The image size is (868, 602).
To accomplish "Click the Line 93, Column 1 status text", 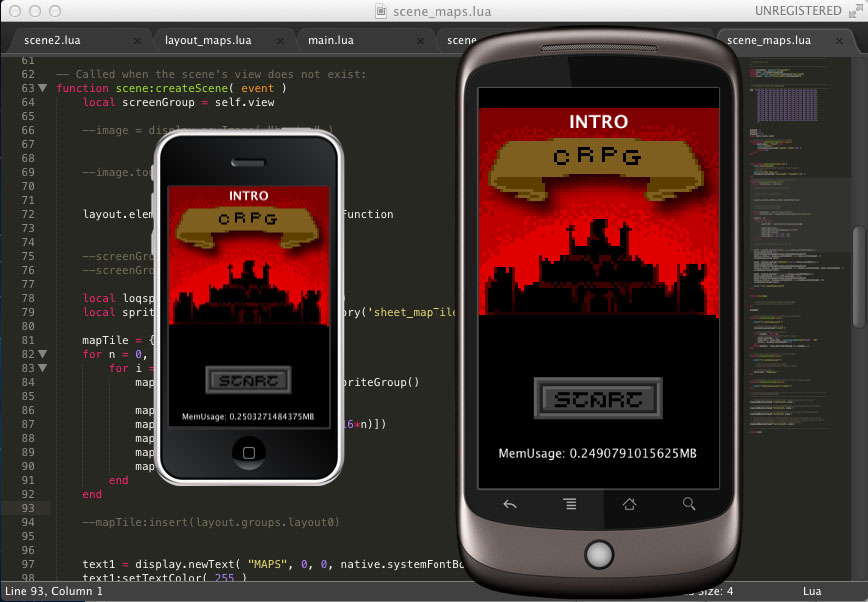I will click(54, 591).
